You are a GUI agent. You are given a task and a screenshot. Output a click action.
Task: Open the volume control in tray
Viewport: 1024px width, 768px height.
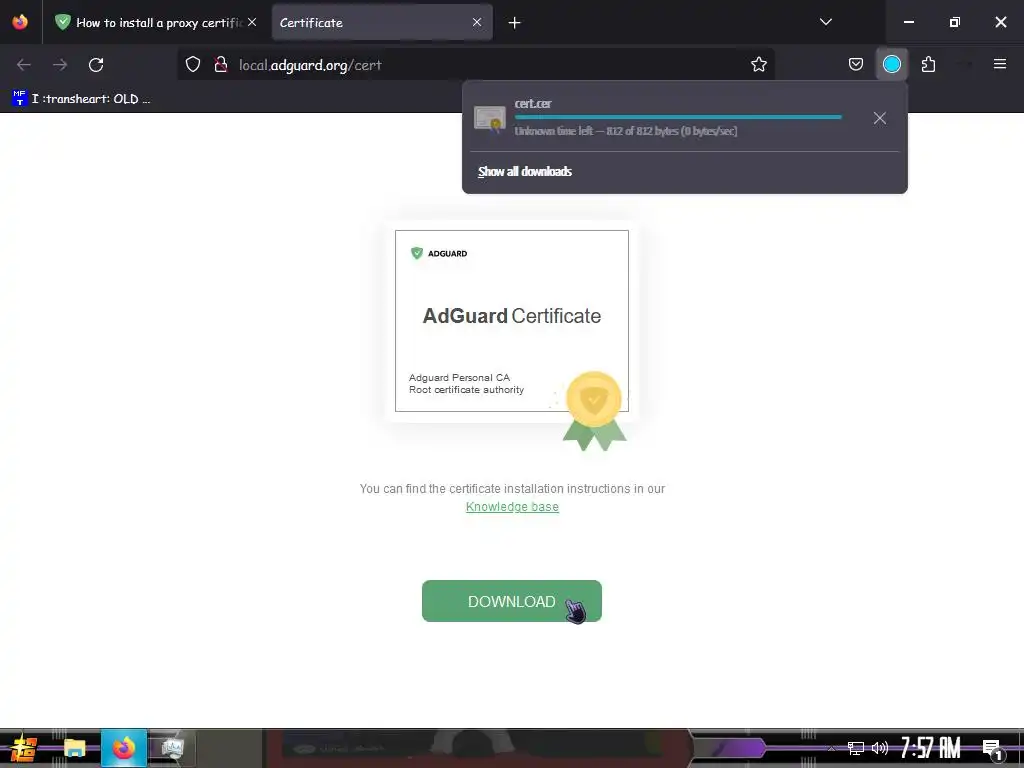click(880, 748)
